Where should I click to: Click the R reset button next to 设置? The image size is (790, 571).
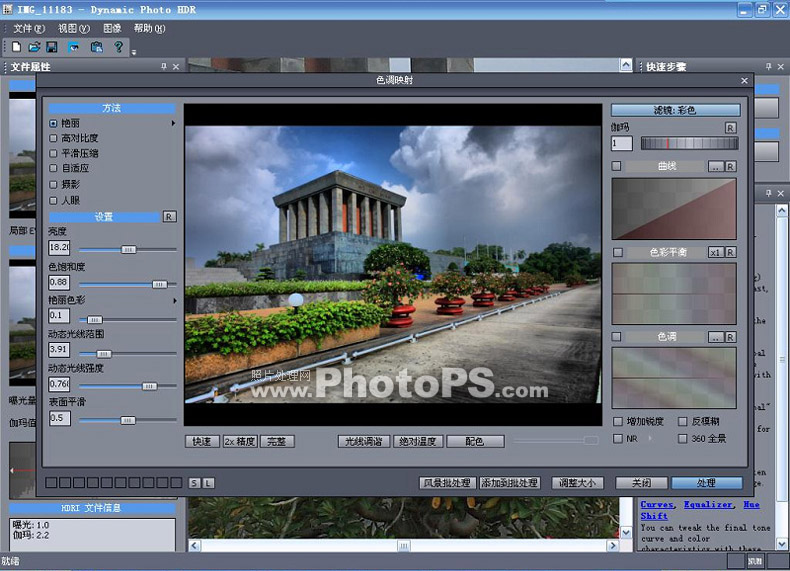169,217
